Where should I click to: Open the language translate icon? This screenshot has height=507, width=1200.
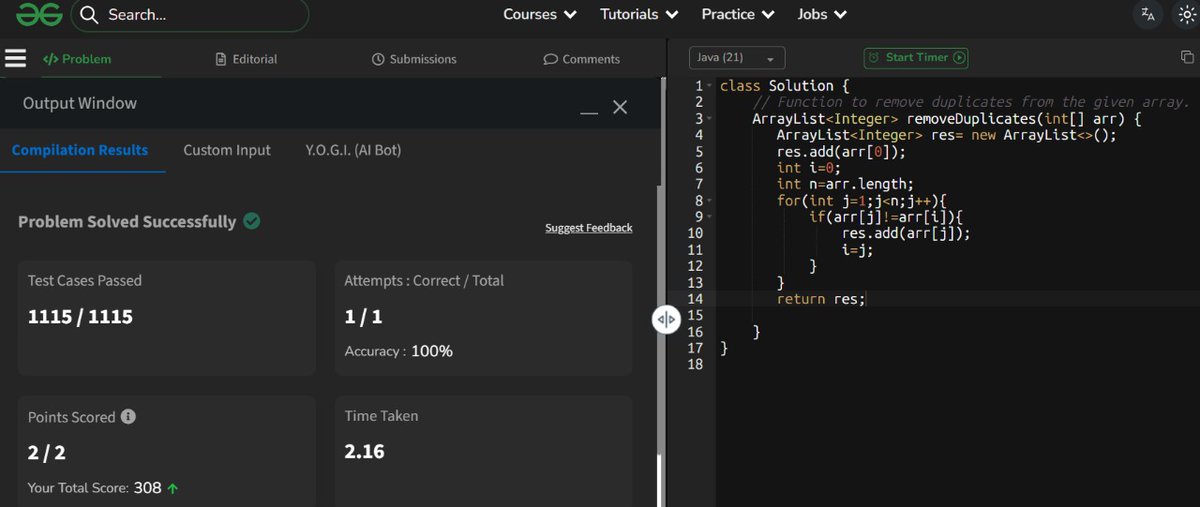pos(1147,15)
